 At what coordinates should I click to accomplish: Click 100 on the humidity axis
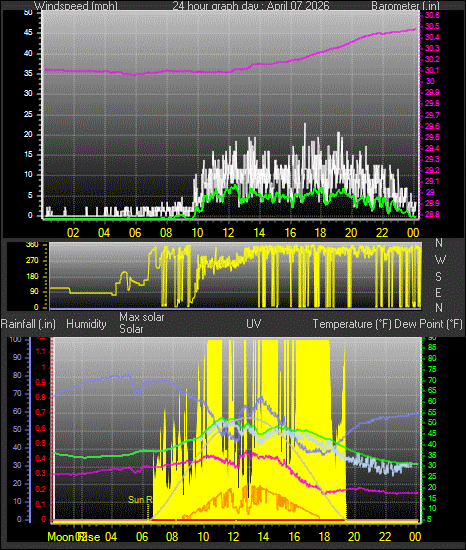15,339
